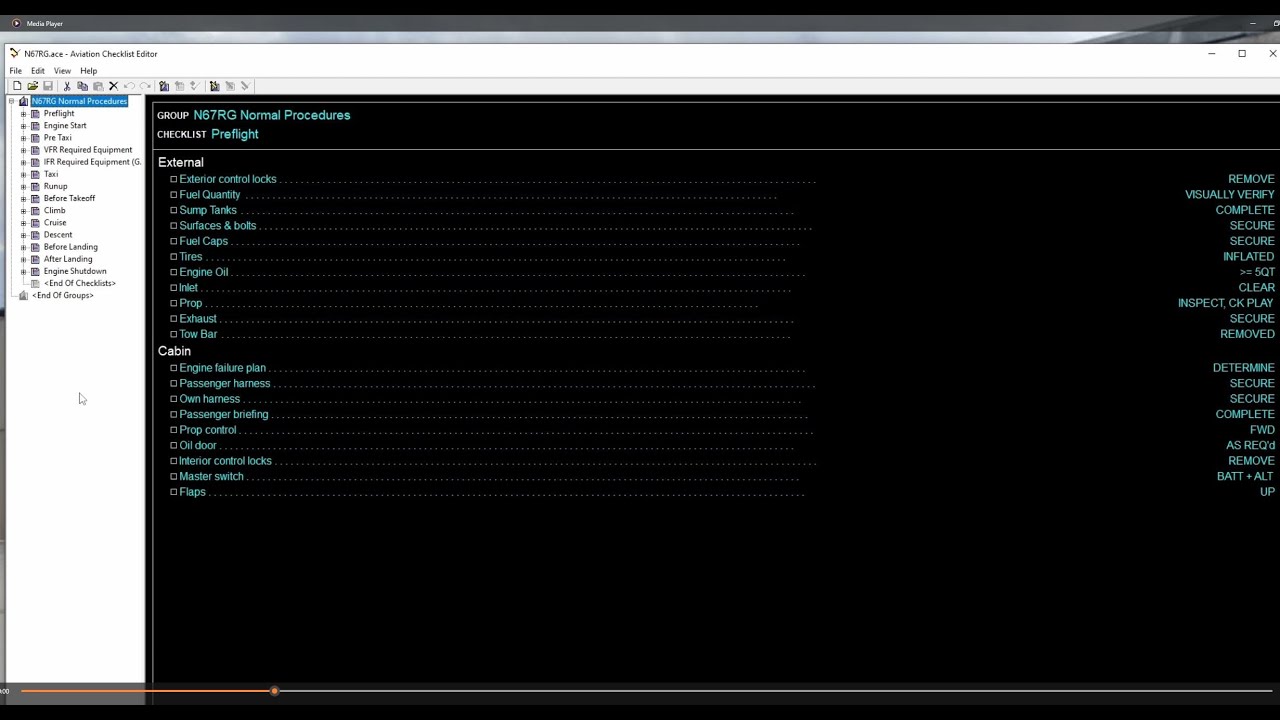Image resolution: width=1280 pixels, height=720 pixels.
Task: Click the checkmark with arrow toolbar icon
Action: click(194, 86)
